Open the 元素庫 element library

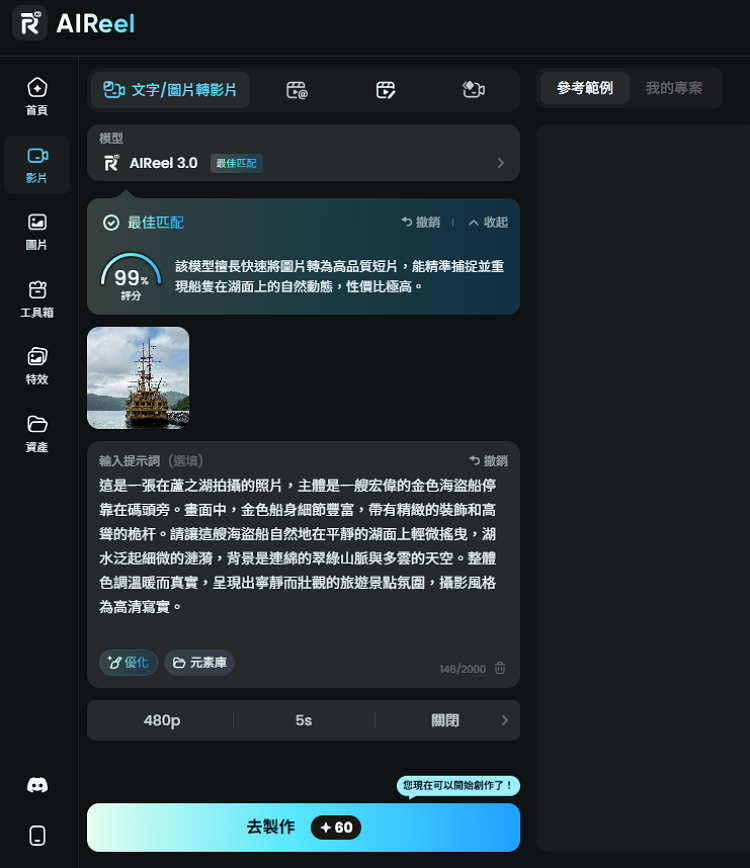[199, 663]
